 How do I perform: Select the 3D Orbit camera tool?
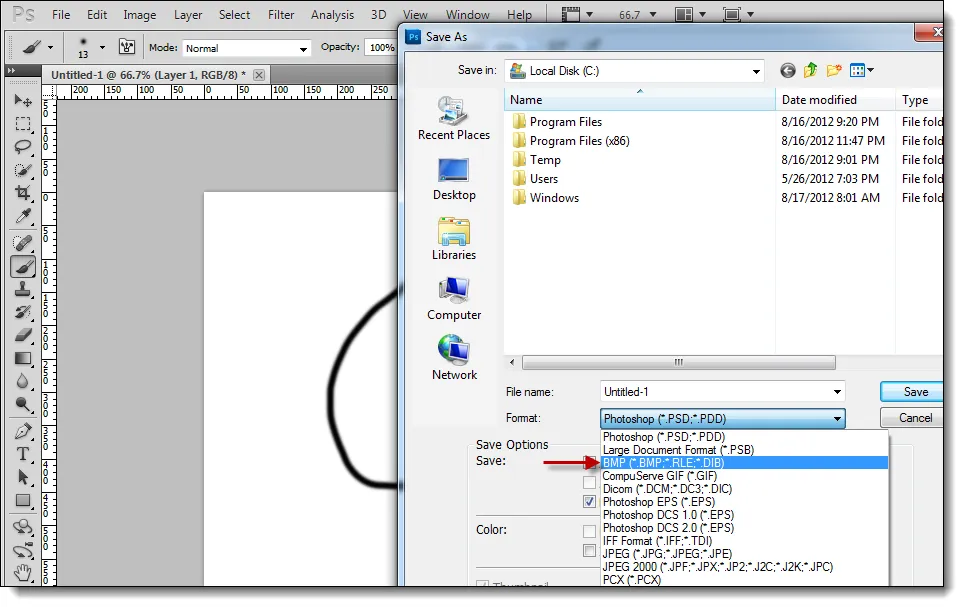coord(23,550)
